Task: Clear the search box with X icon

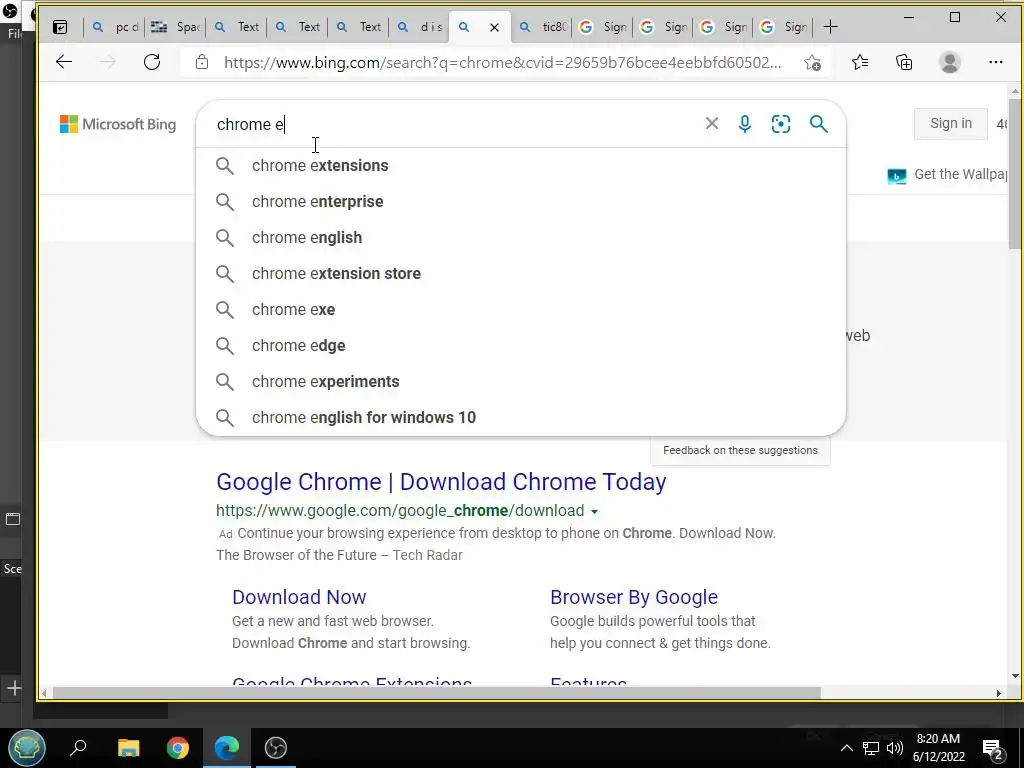Action: [712, 123]
